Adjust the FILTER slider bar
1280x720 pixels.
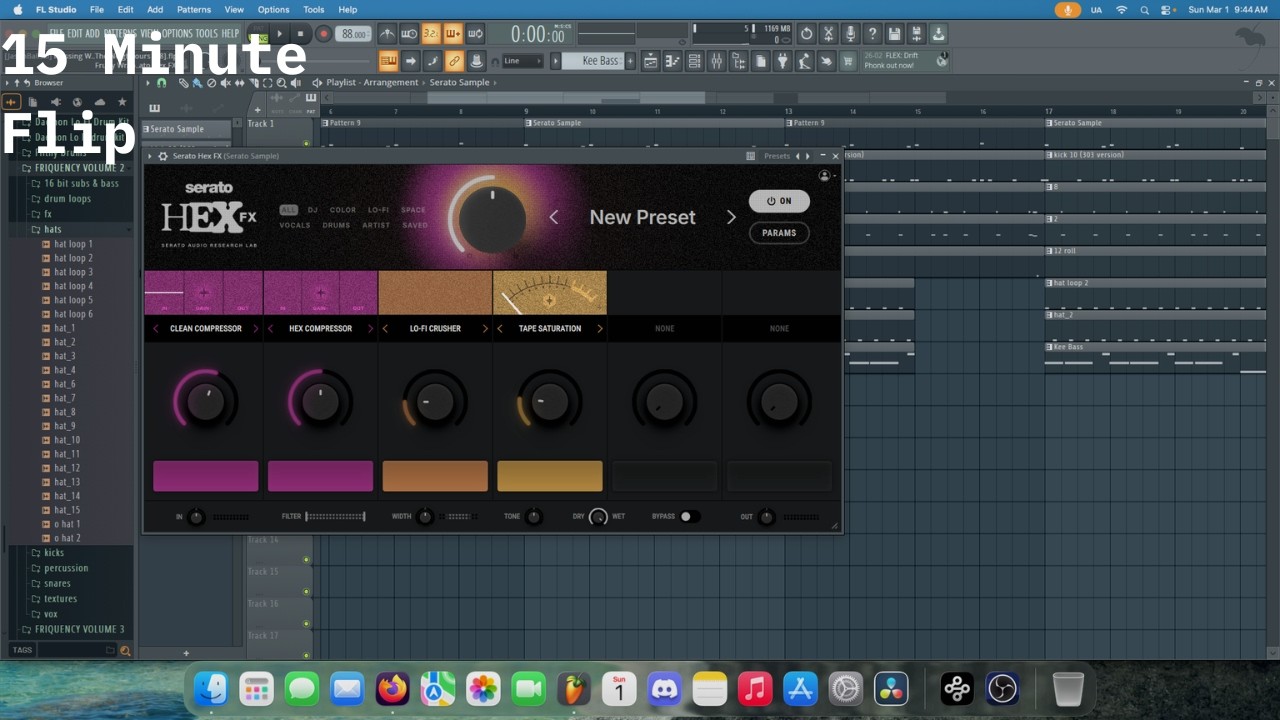click(x=335, y=516)
